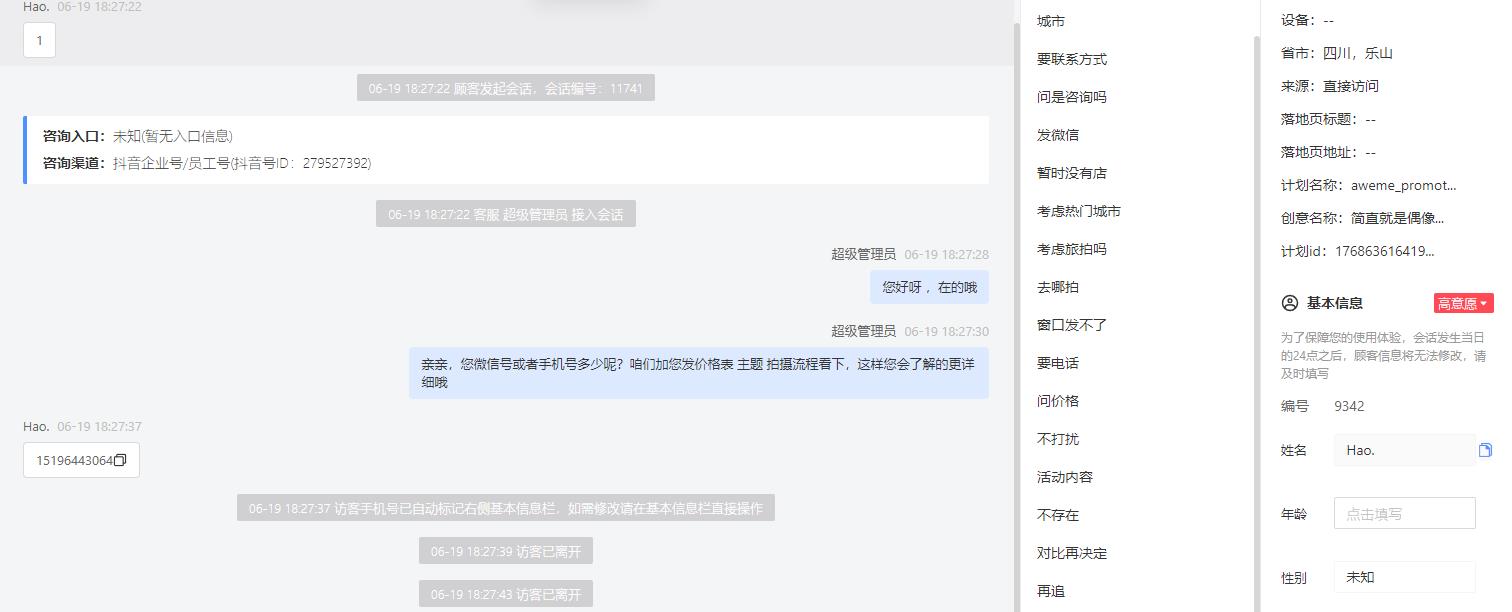Click the basic info person icon
Image resolution: width=1512 pixels, height=612 pixels.
1289,303
